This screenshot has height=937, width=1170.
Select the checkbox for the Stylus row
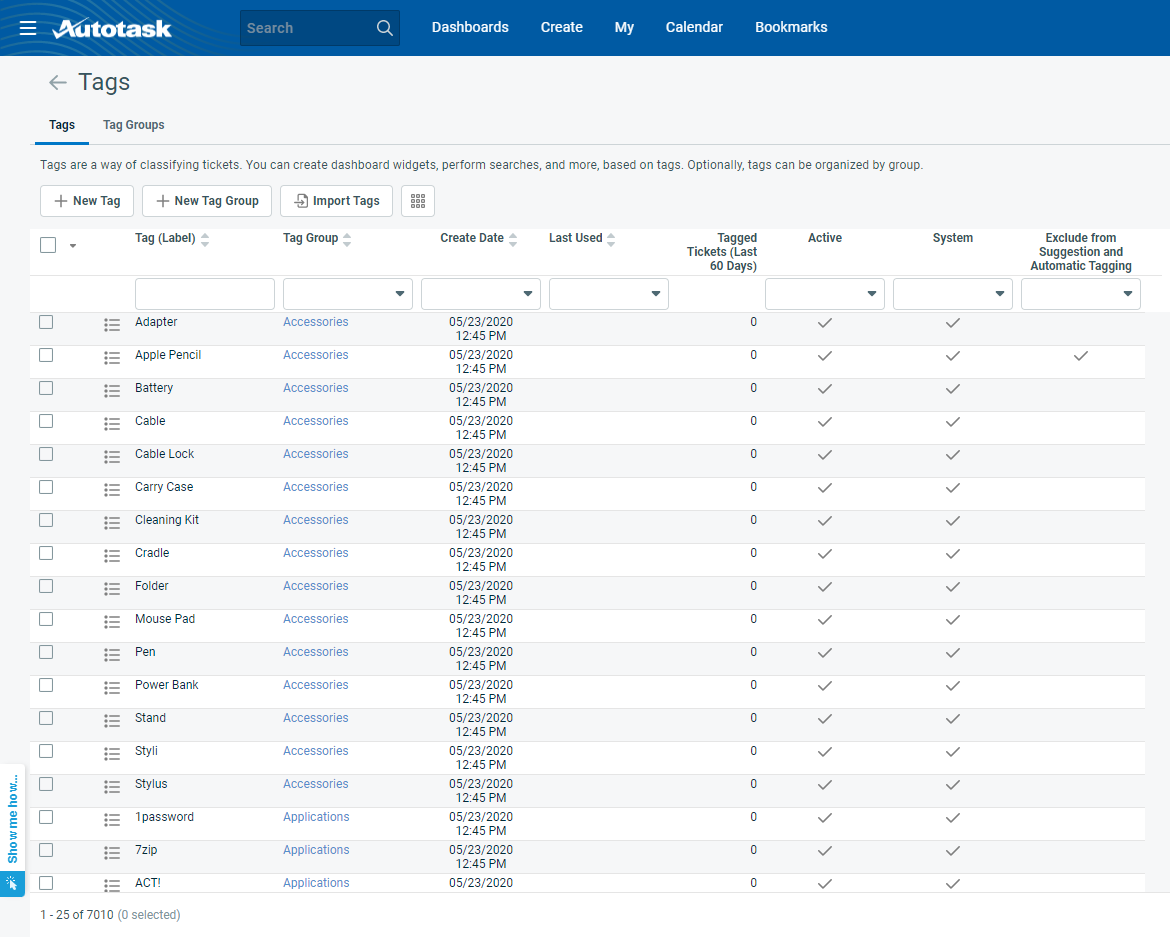coord(45,786)
